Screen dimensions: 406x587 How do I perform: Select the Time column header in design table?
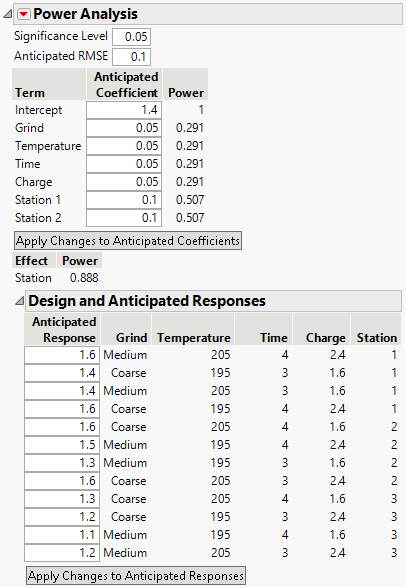coord(263,329)
